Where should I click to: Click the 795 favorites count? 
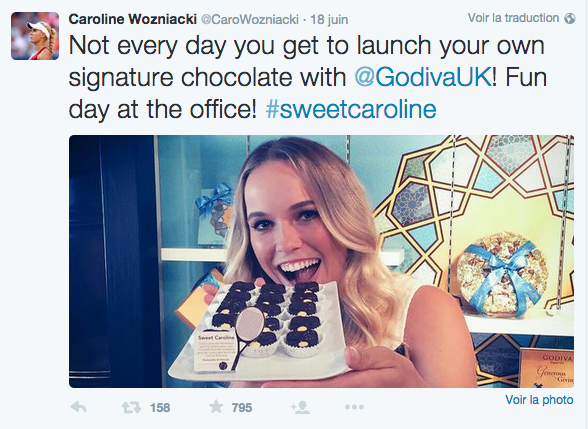click(242, 408)
